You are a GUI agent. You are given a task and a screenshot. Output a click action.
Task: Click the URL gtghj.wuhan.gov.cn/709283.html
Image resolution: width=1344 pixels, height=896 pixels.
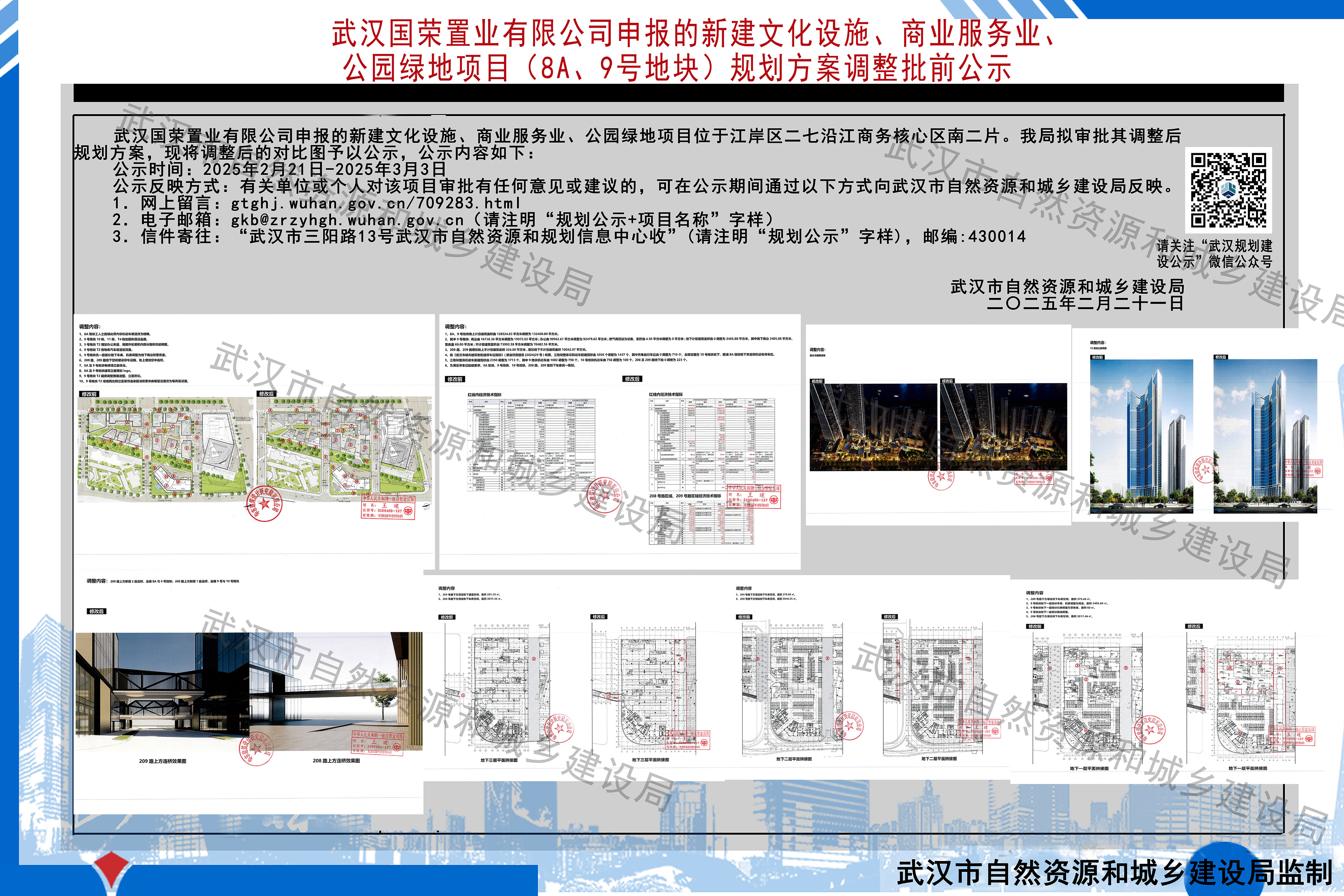[x=375, y=203]
